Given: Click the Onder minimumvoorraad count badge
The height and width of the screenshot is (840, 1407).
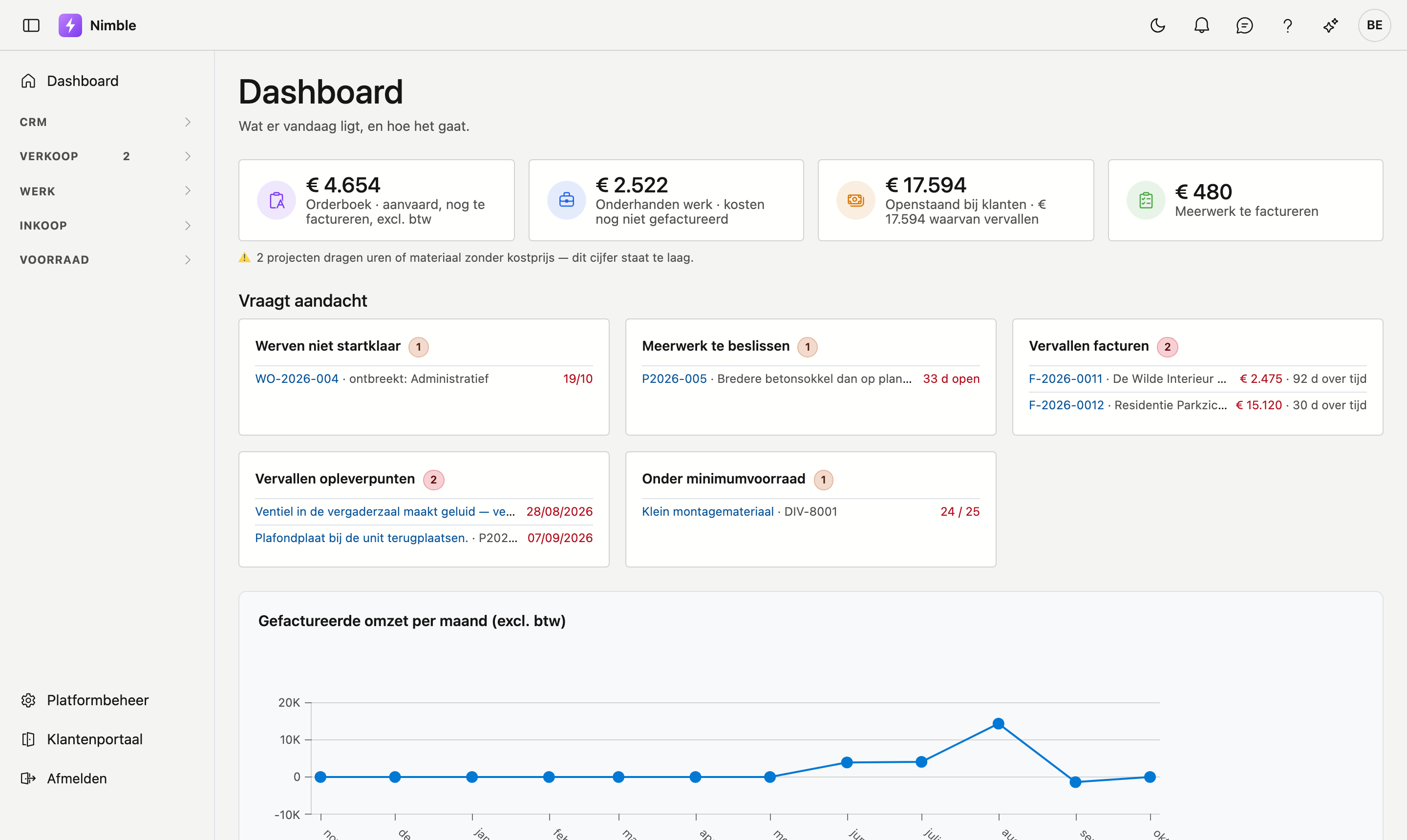Looking at the screenshot, I should click(823, 480).
